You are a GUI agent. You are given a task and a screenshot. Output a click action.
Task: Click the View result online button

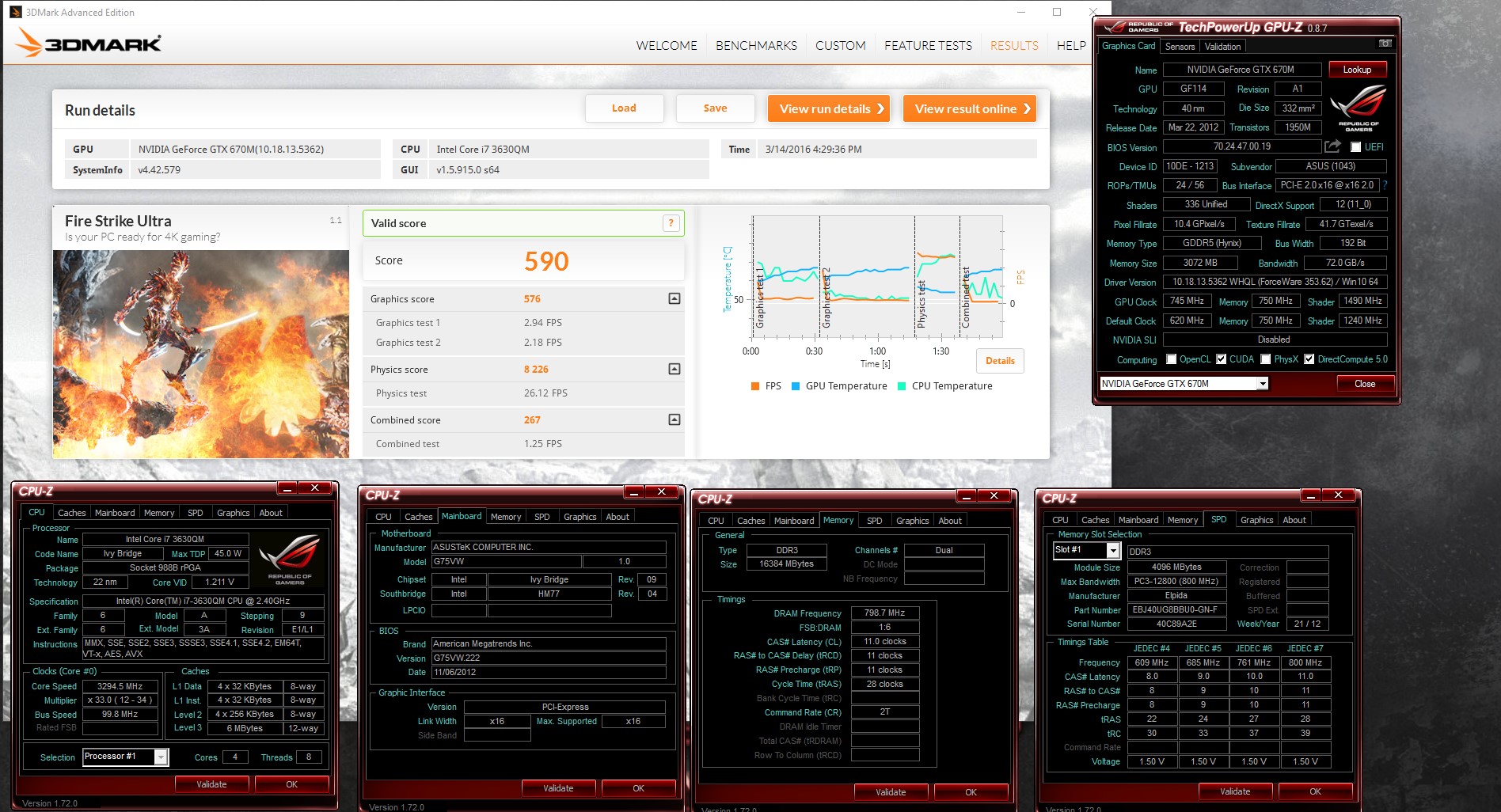tap(970, 108)
